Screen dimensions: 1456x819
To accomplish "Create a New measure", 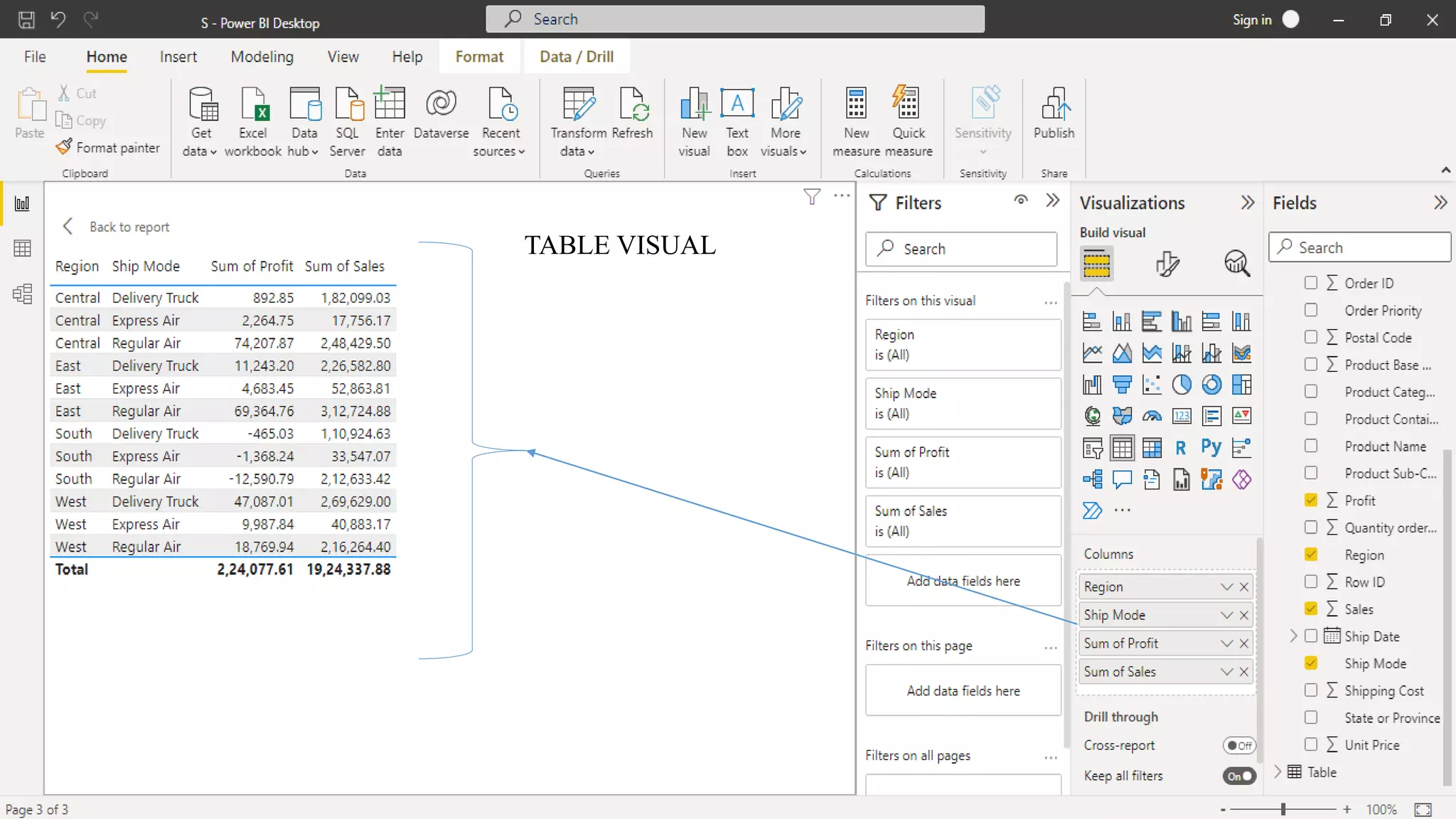I will (856, 122).
